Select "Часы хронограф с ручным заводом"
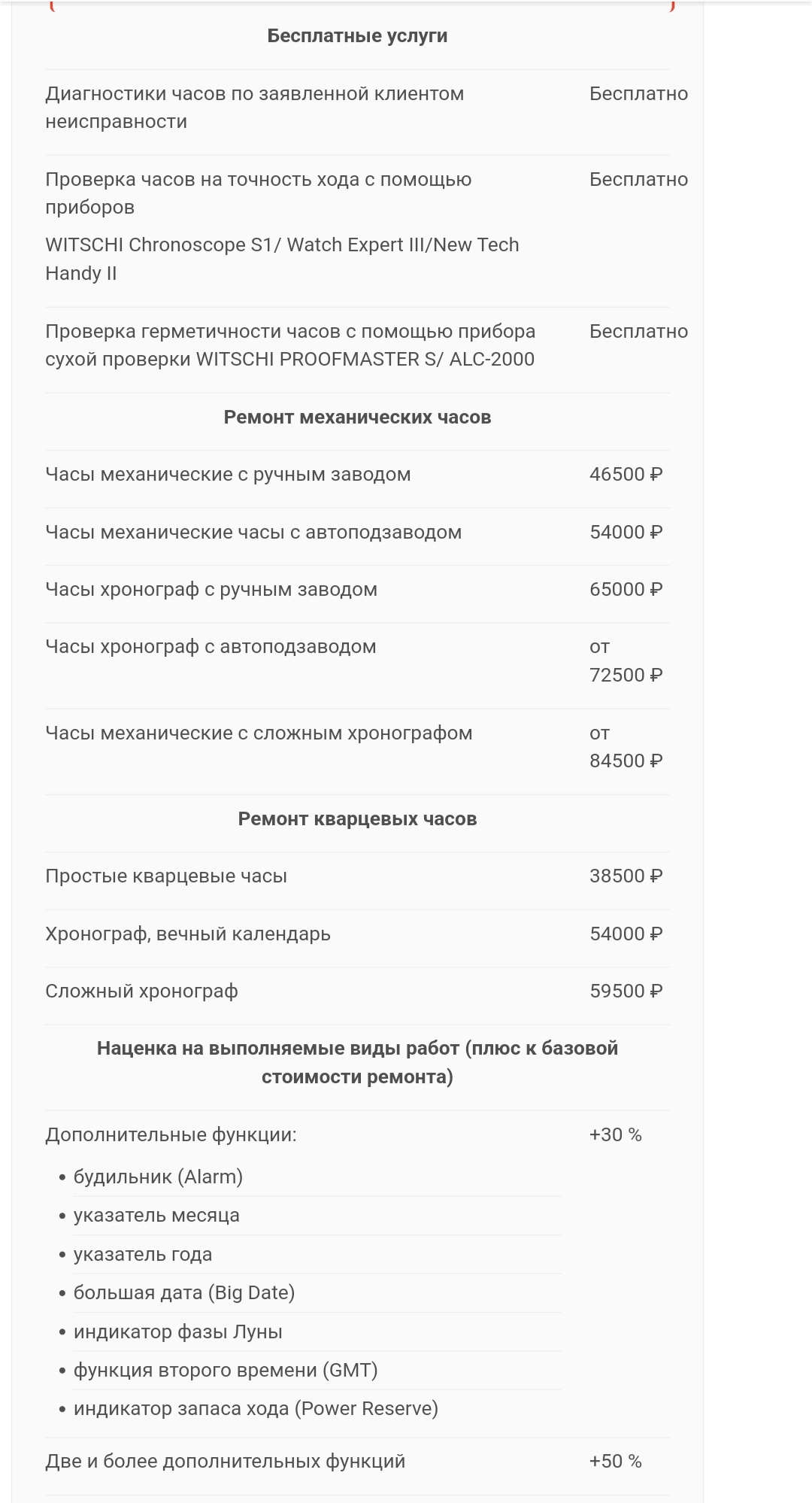Screen dimensions: 812x1503 [x=211, y=590]
